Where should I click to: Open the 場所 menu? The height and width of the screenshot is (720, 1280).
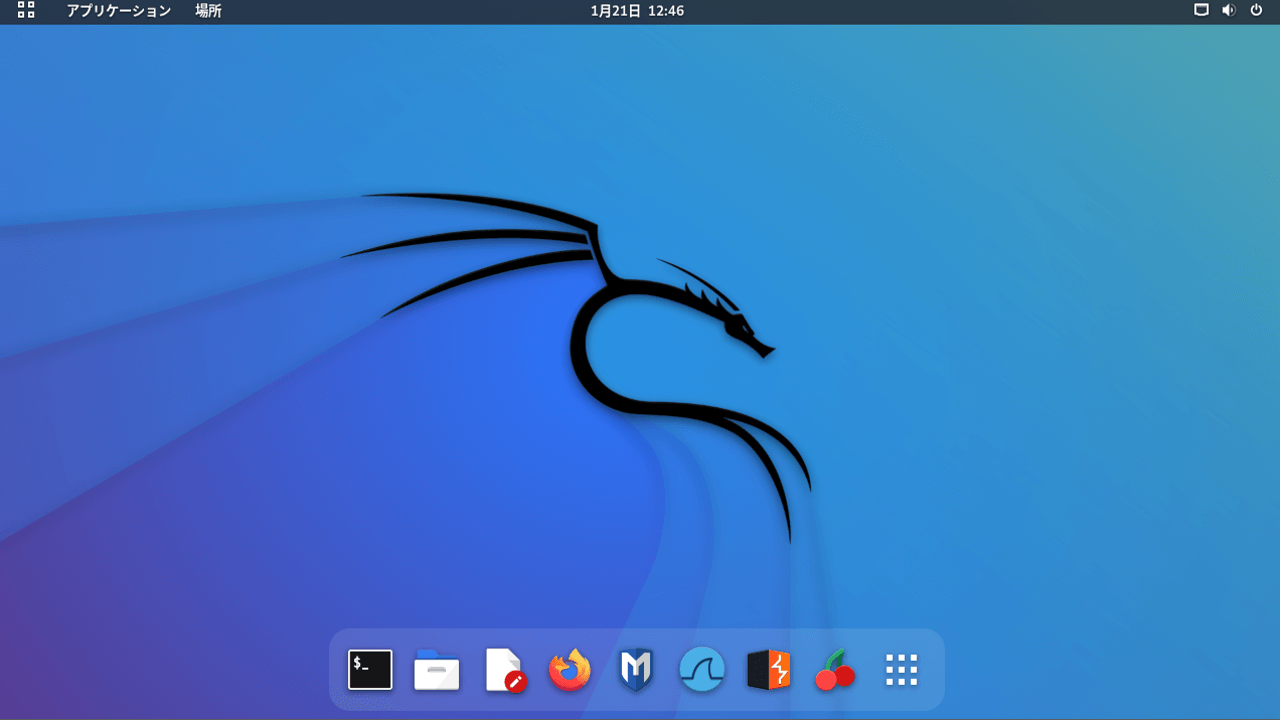point(208,11)
